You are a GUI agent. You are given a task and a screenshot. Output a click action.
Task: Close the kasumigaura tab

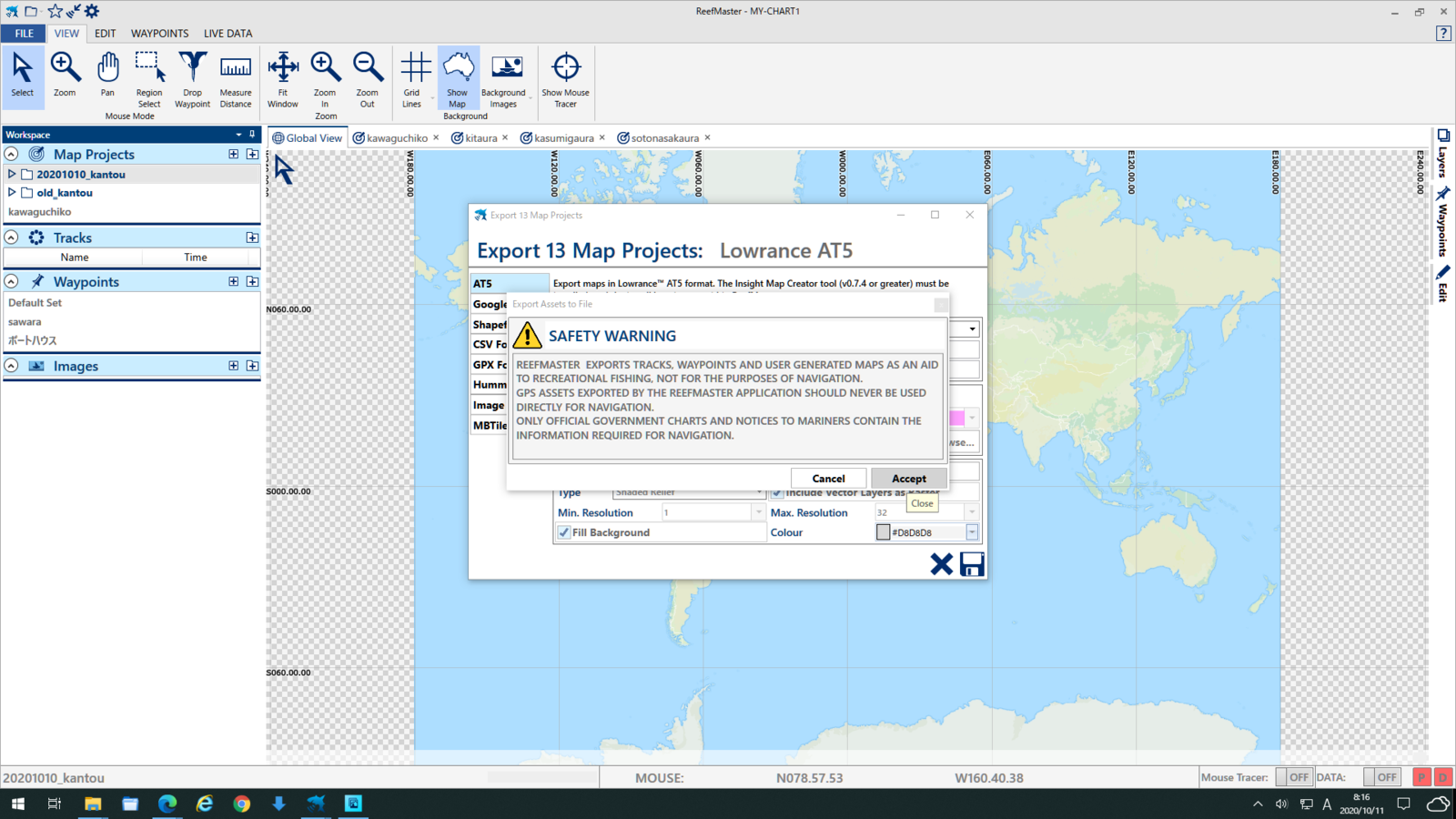(602, 138)
